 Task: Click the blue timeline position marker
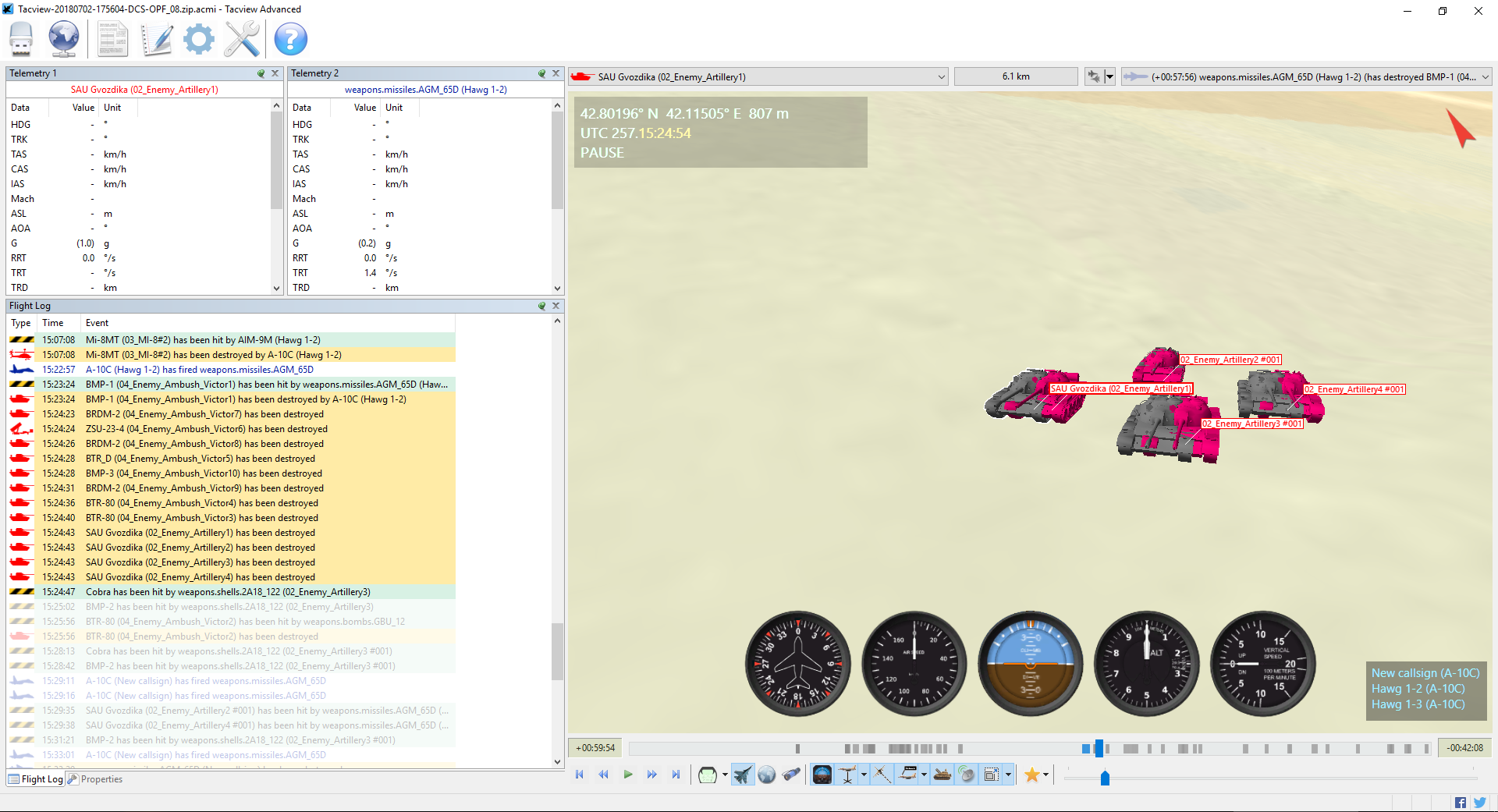(x=1099, y=748)
